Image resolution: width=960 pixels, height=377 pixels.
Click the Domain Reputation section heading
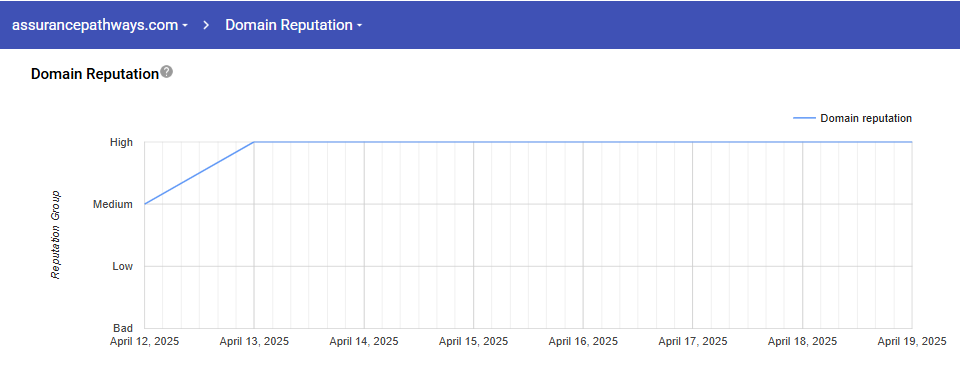pyautogui.click(x=94, y=74)
